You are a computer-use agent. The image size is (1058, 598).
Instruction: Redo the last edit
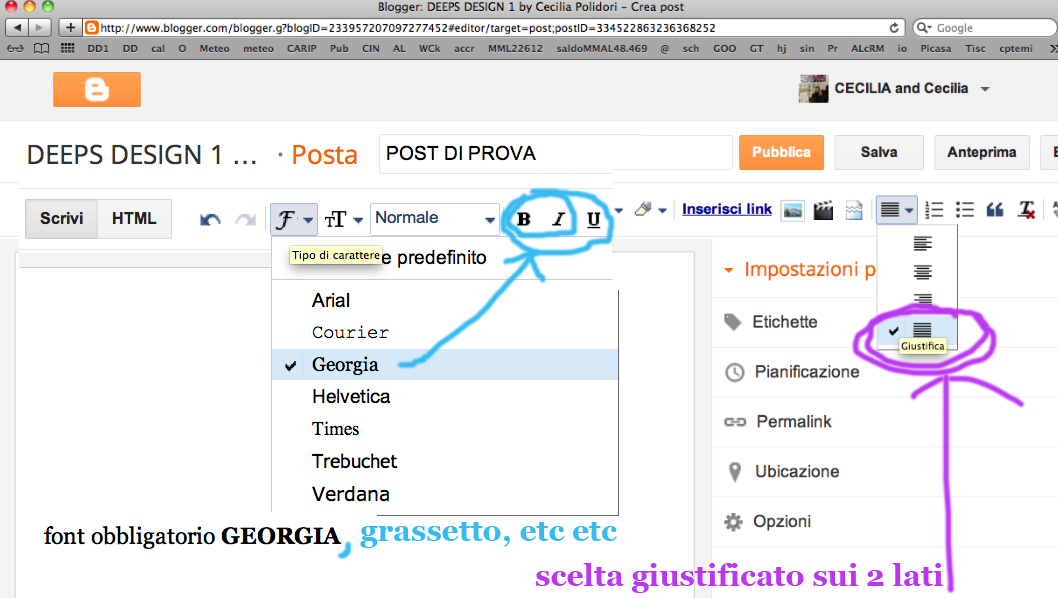(x=246, y=219)
